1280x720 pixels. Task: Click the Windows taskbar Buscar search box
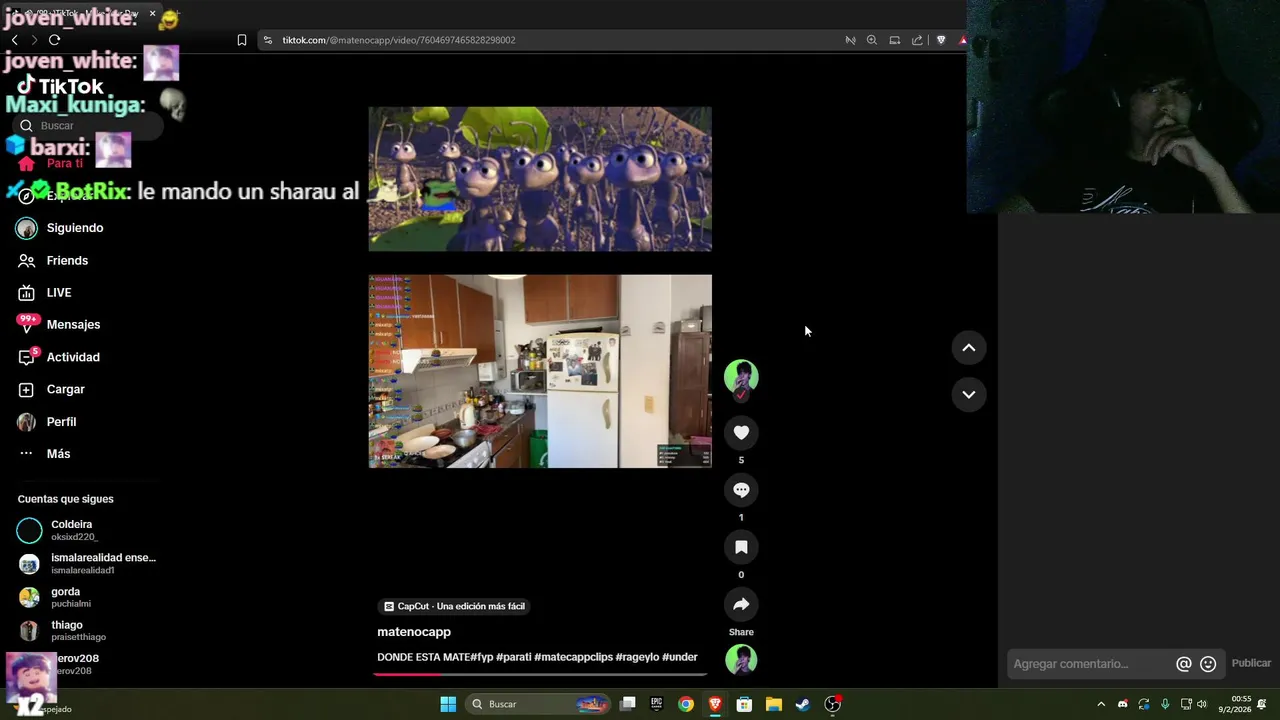(539, 704)
